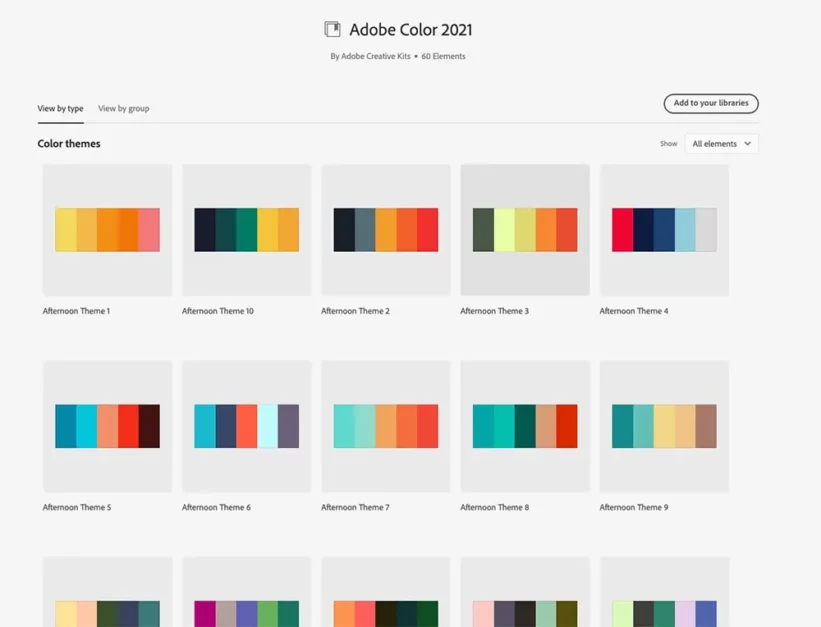Select the Afternoon Theme 4 theme card
Image resolution: width=821 pixels, height=627 pixels.
664,229
